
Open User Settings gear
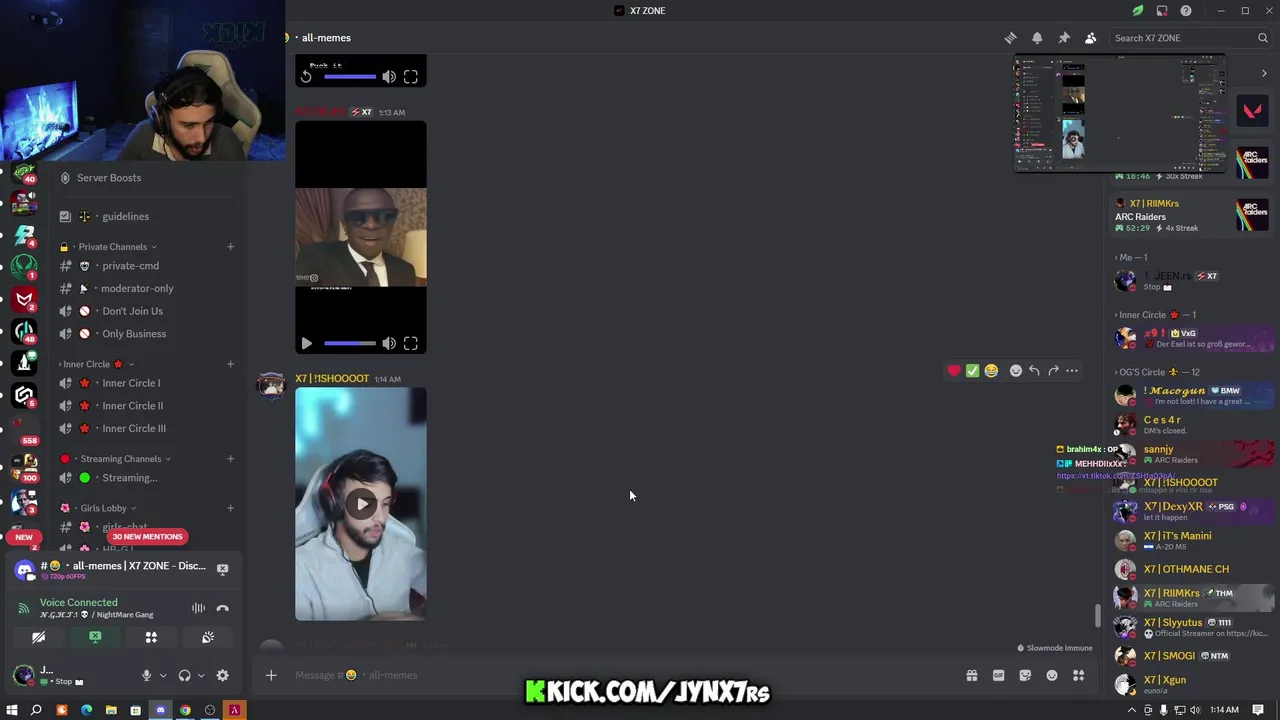222,676
